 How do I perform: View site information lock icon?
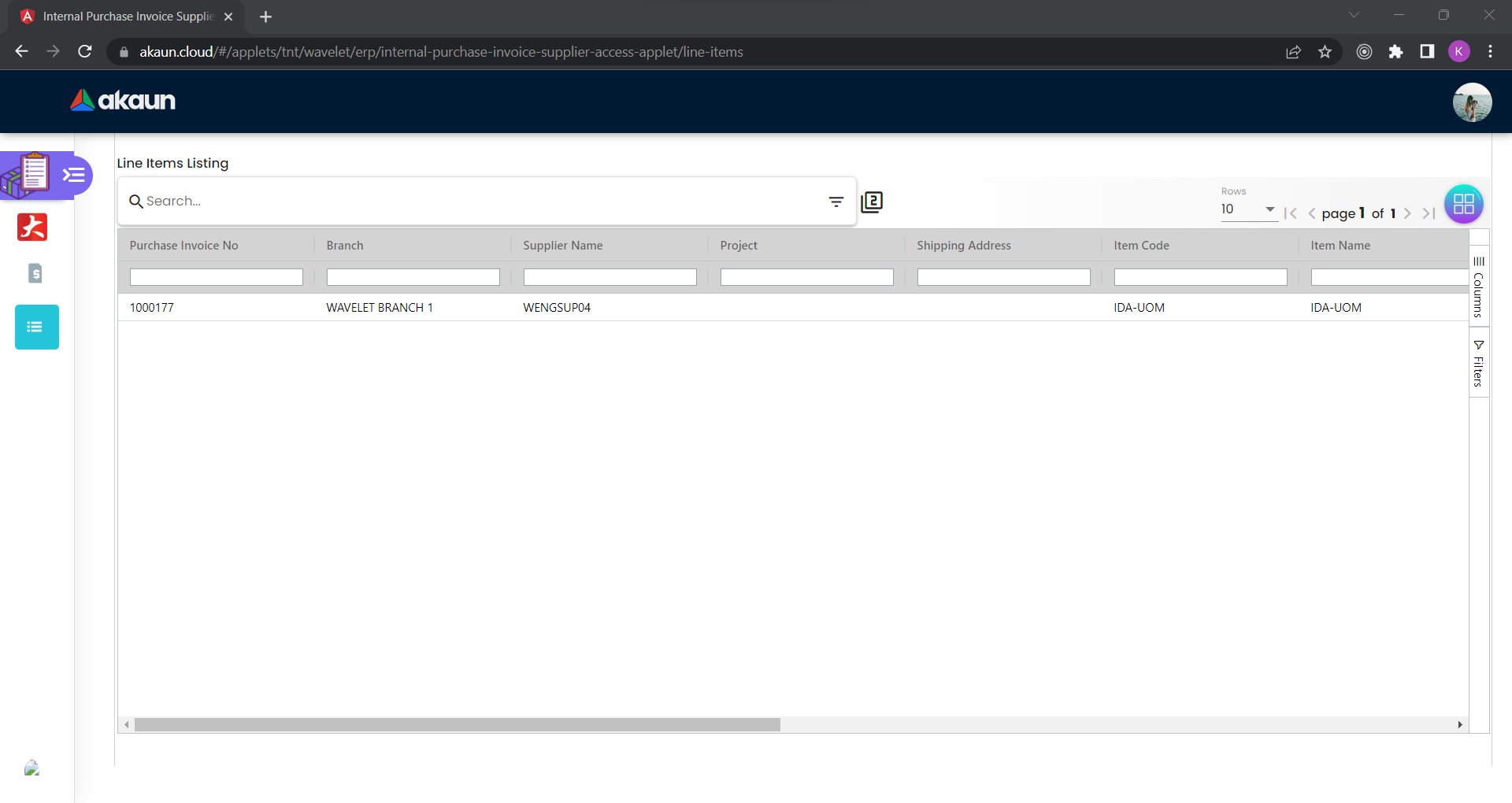pos(123,52)
